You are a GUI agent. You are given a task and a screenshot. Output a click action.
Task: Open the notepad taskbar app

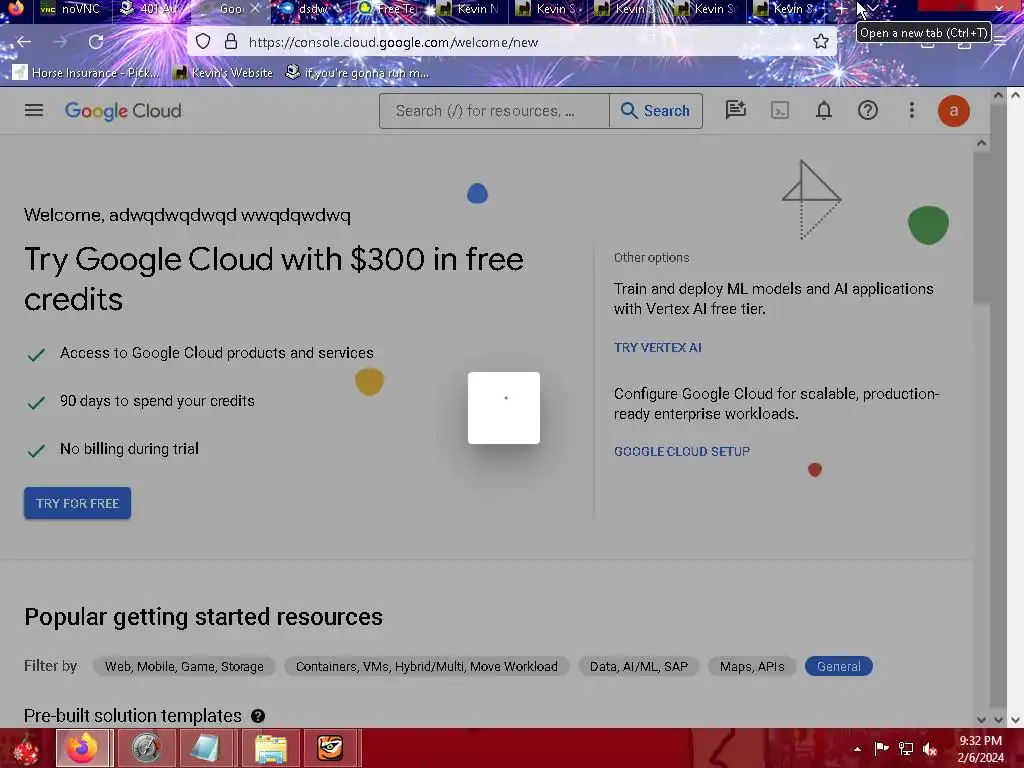pos(206,748)
